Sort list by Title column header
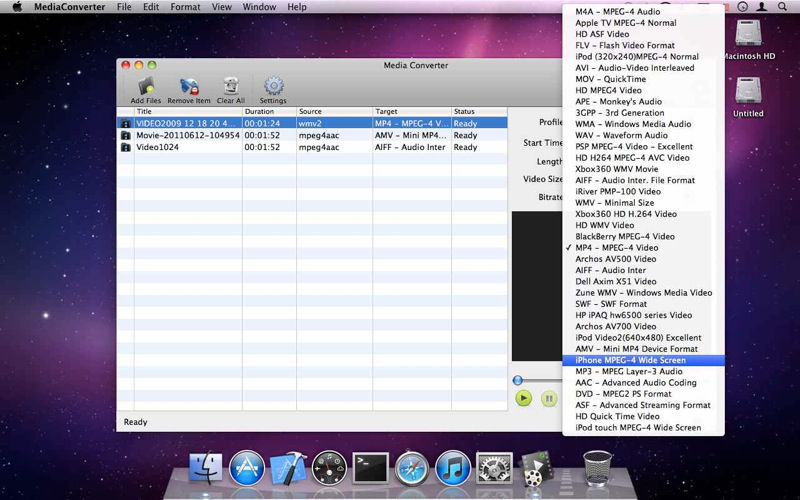 188,111
